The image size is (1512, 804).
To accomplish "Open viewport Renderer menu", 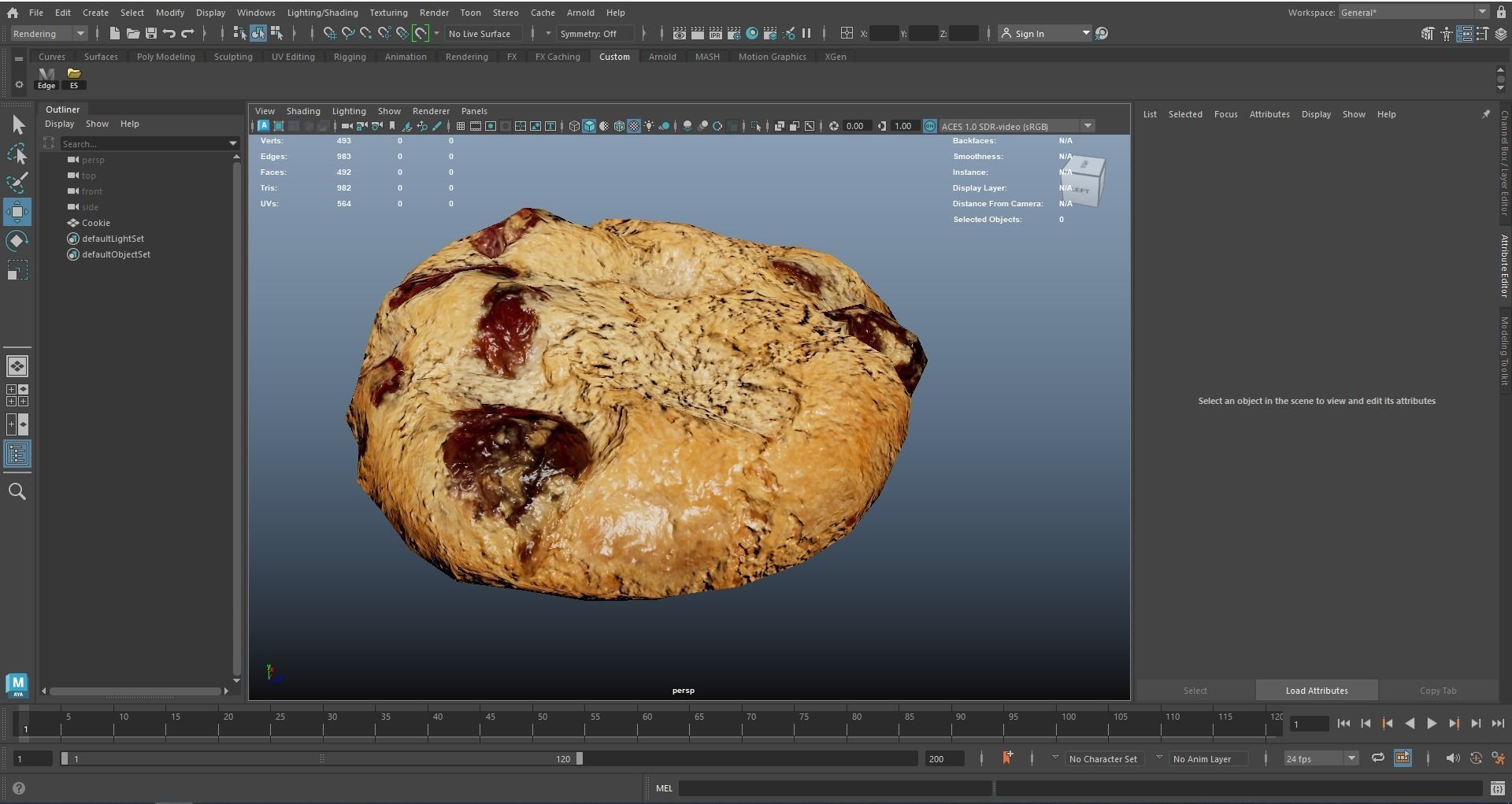I will pyautogui.click(x=431, y=111).
